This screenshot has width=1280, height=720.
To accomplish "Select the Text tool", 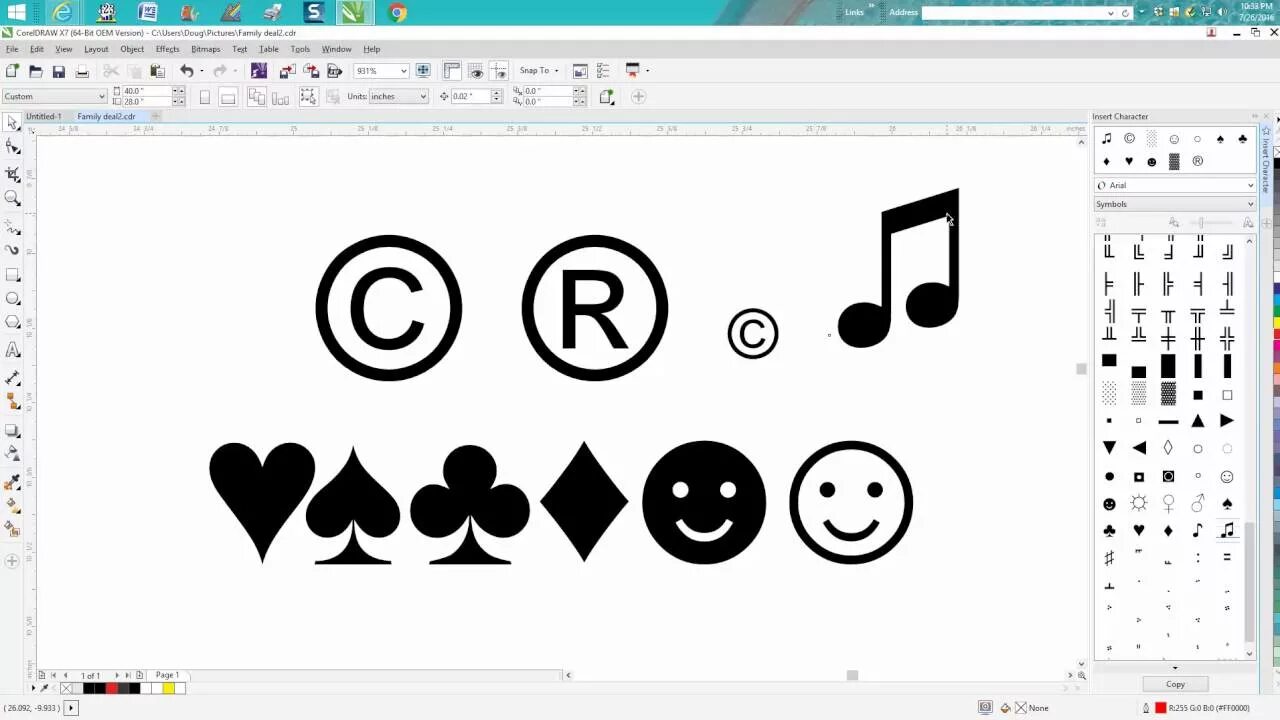I will (x=13, y=350).
